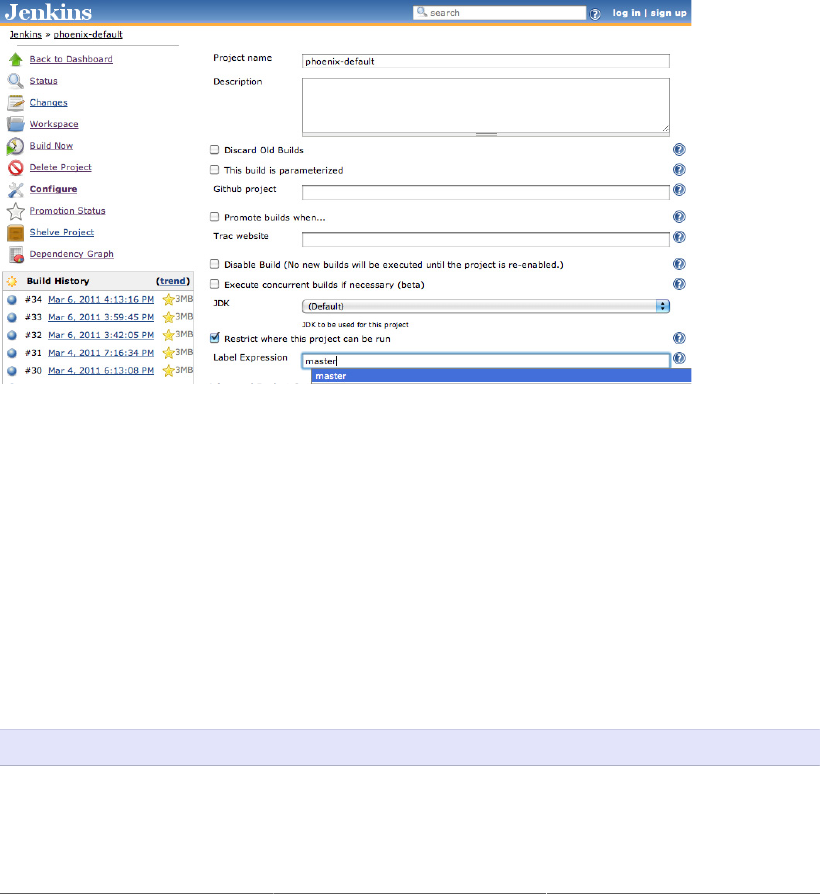Select the Configure sidebar link
The image size is (820, 894).
(x=53, y=189)
